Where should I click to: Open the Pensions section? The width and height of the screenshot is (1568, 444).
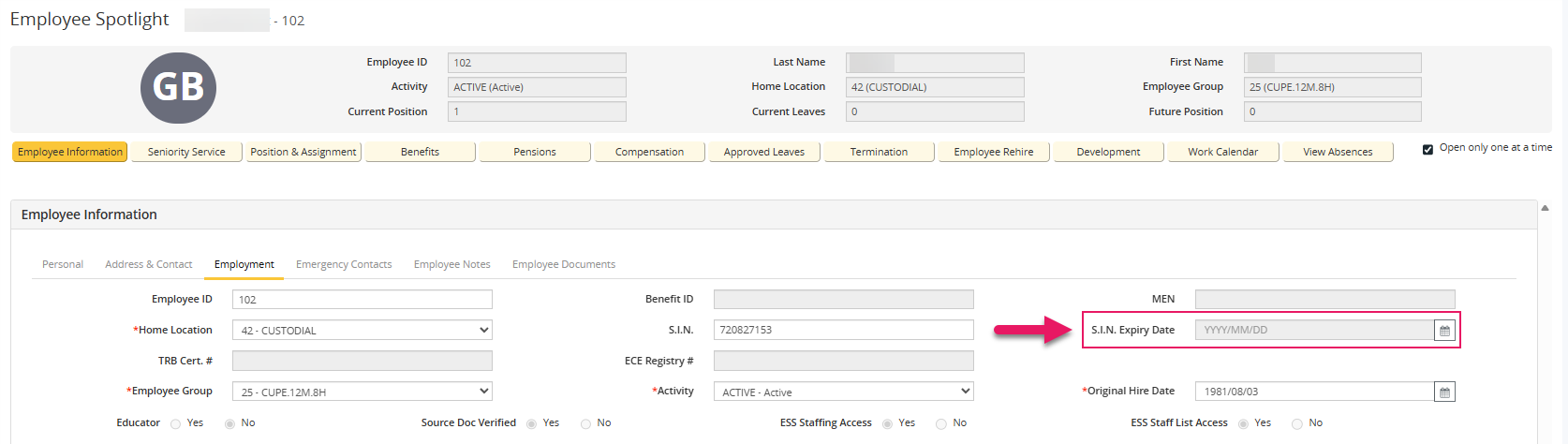click(535, 152)
